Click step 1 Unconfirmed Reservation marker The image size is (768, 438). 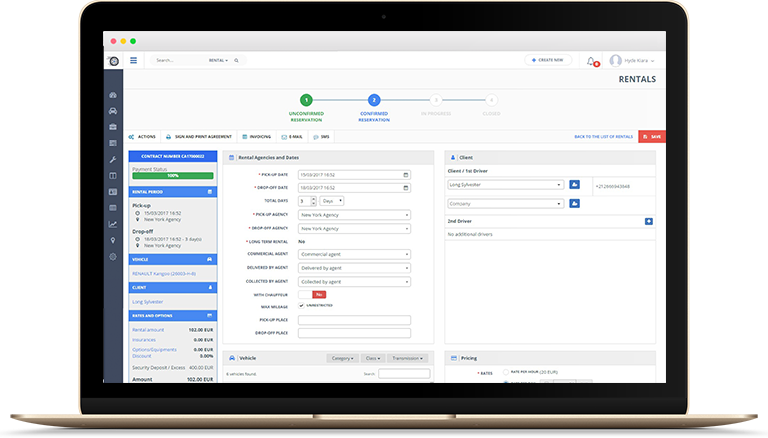[306, 100]
